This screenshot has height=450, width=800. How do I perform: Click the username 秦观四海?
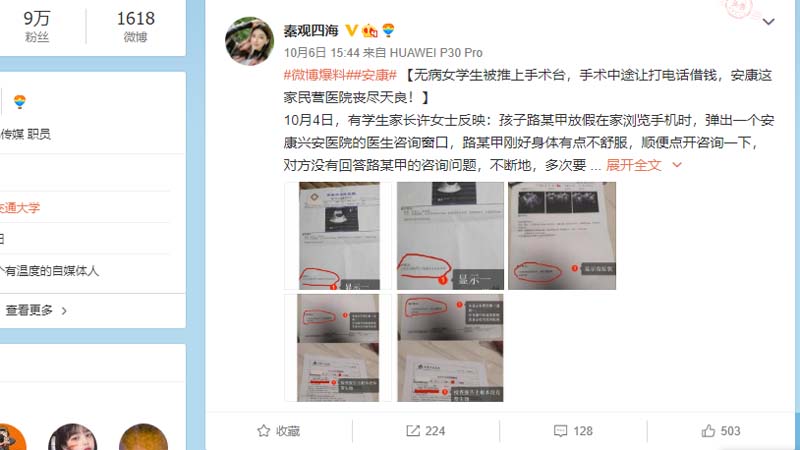311,31
